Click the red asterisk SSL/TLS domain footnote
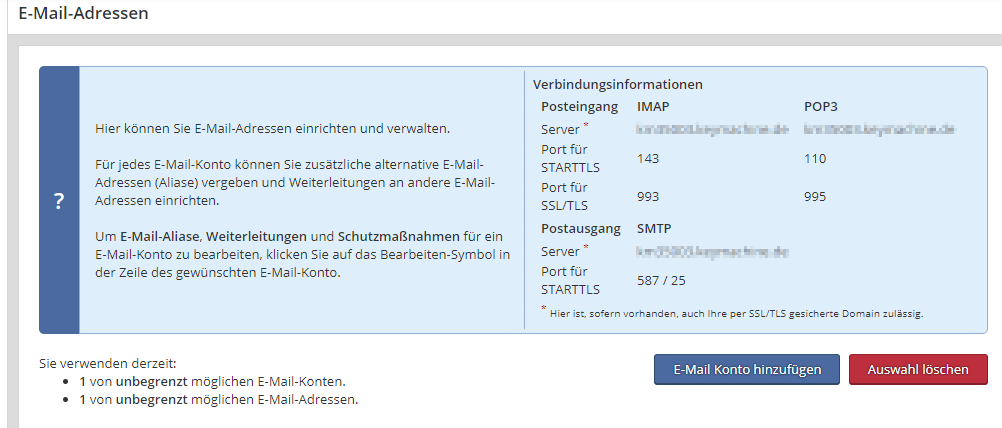This screenshot has width=1002, height=428. pyautogui.click(x=735, y=313)
